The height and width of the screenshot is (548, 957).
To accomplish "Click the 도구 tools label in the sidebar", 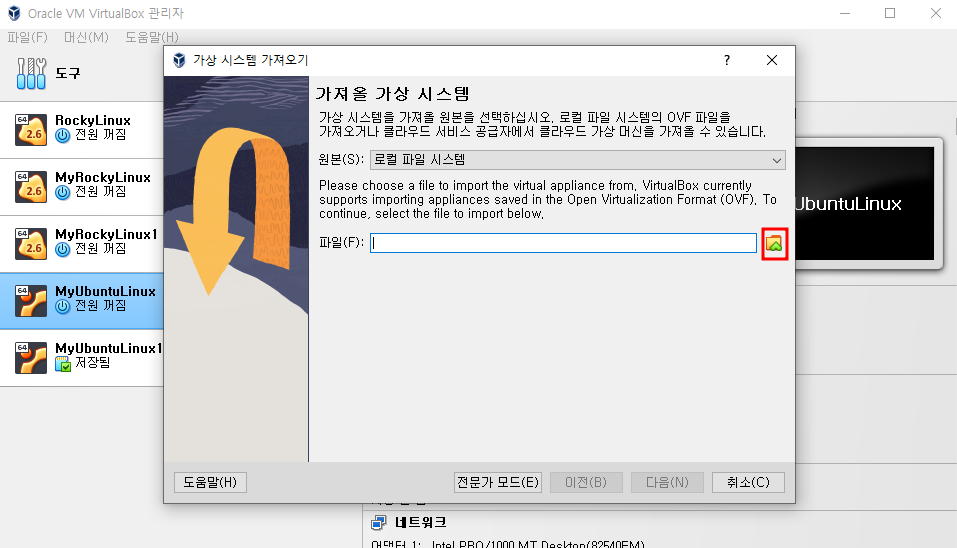I will click(68, 73).
